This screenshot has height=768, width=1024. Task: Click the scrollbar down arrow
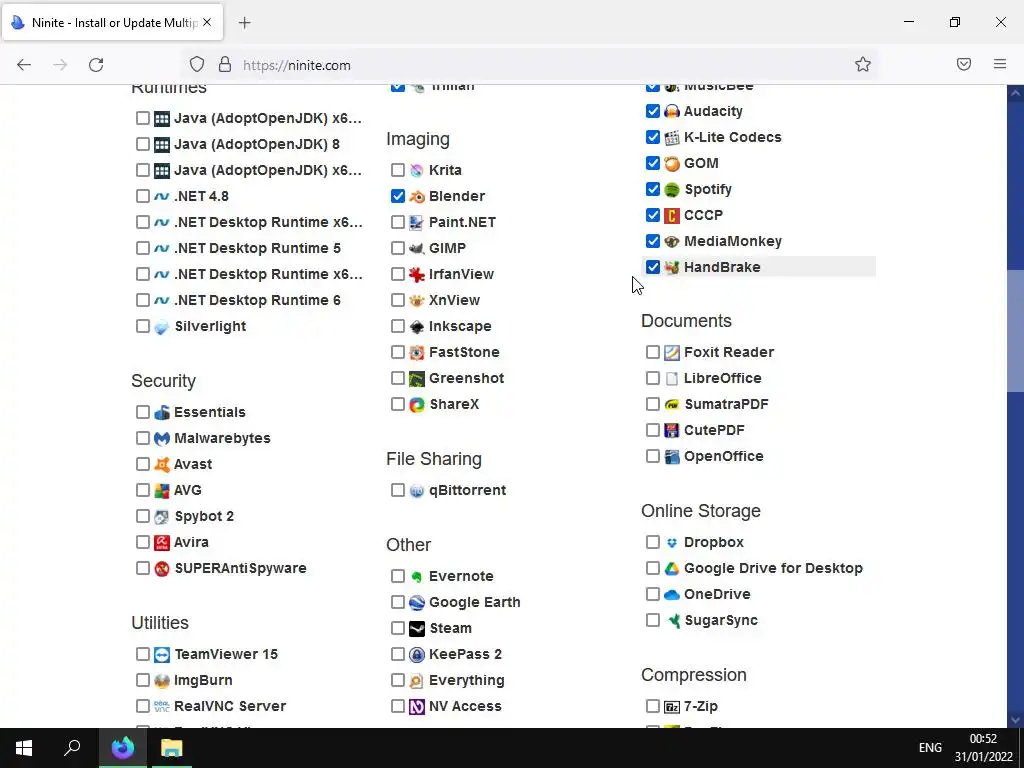click(x=1015, y=720)
